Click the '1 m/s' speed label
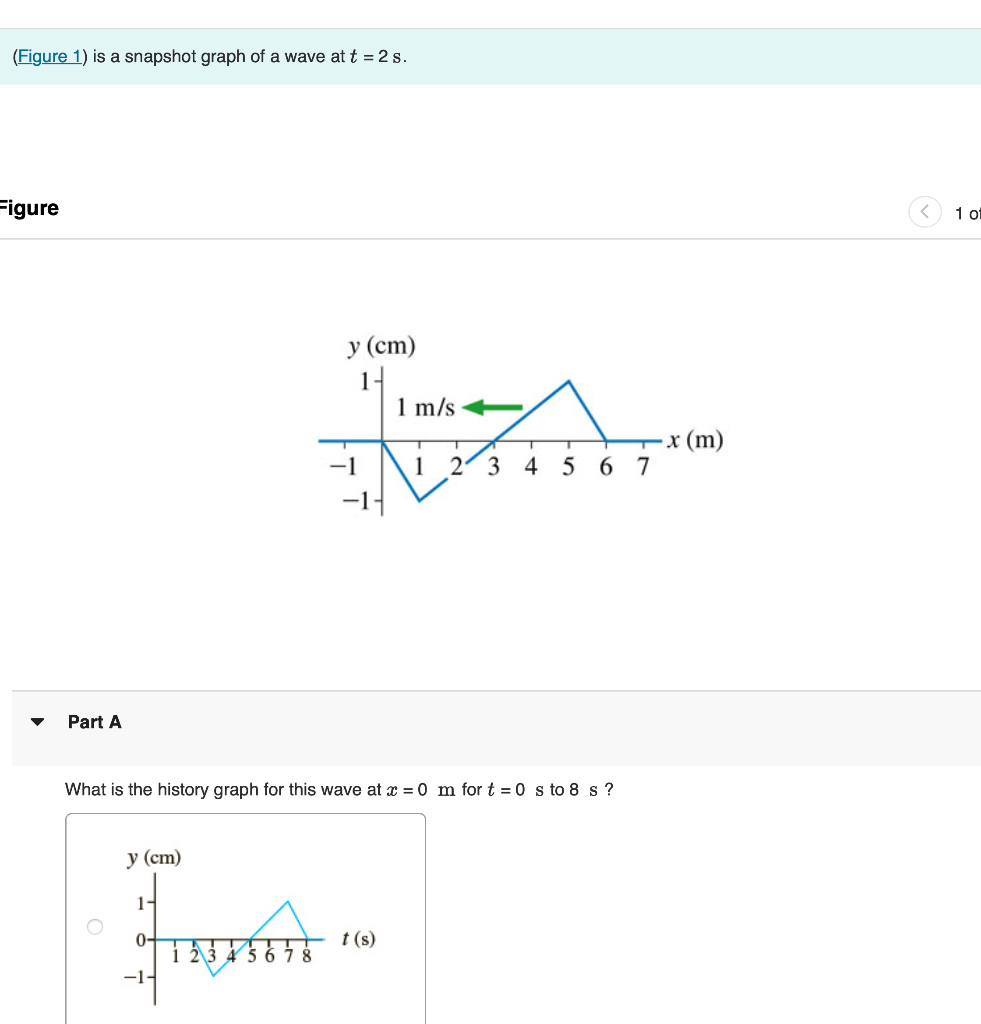 [x=425, y=408]
